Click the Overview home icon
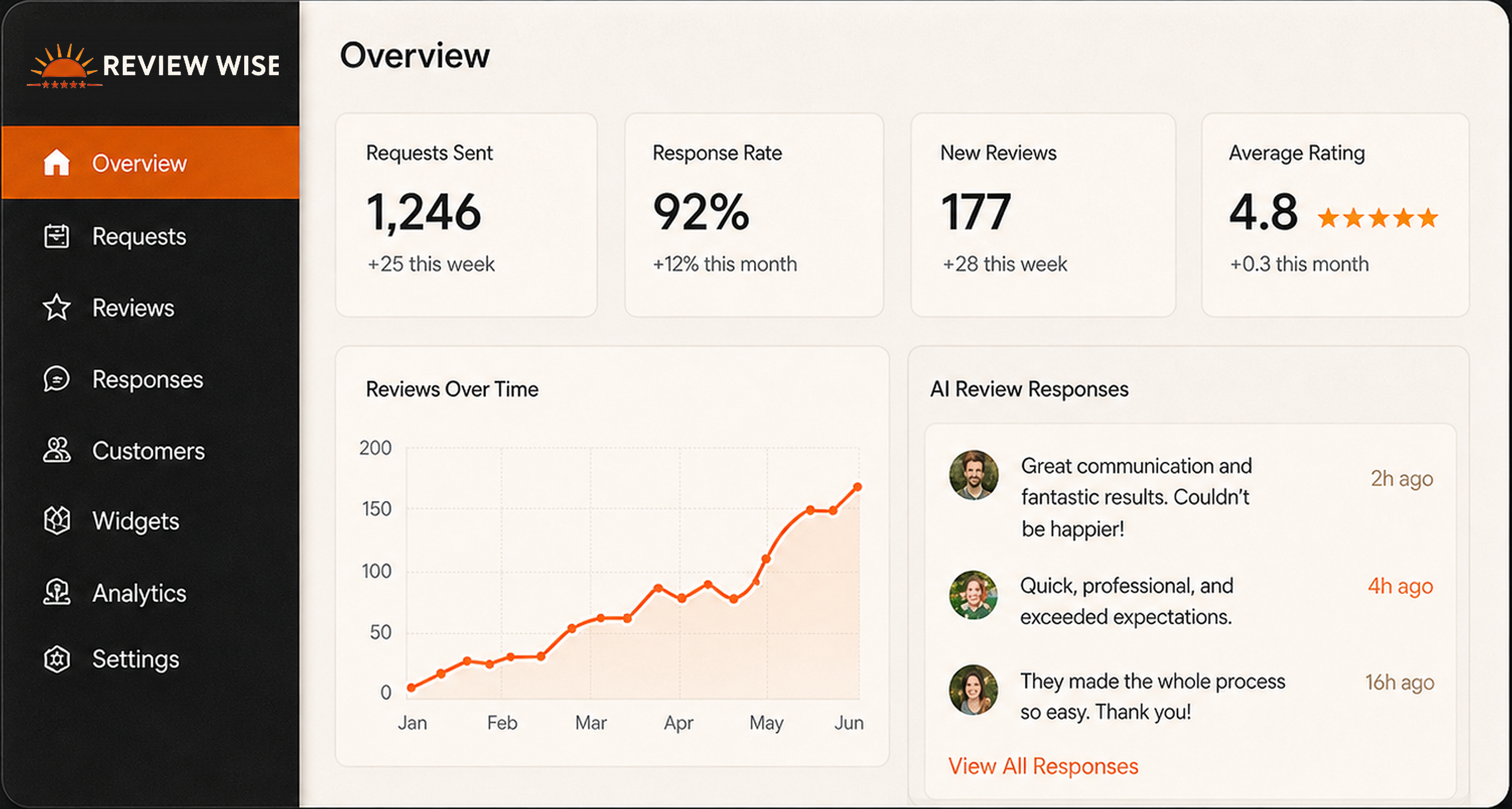Viewport: 1512px width, 809px height. coord(56,163)
